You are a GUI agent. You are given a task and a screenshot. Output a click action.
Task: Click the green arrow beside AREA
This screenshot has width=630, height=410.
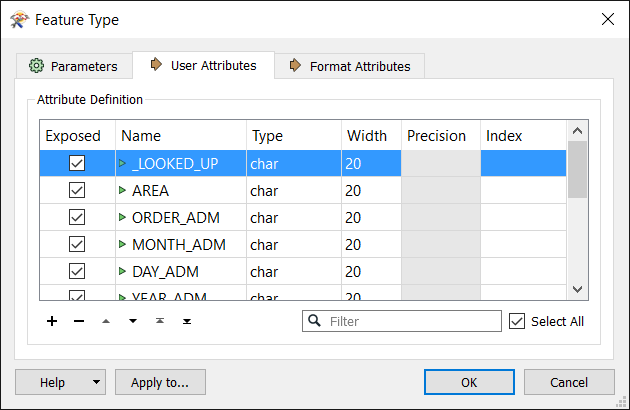click(123, 190)
